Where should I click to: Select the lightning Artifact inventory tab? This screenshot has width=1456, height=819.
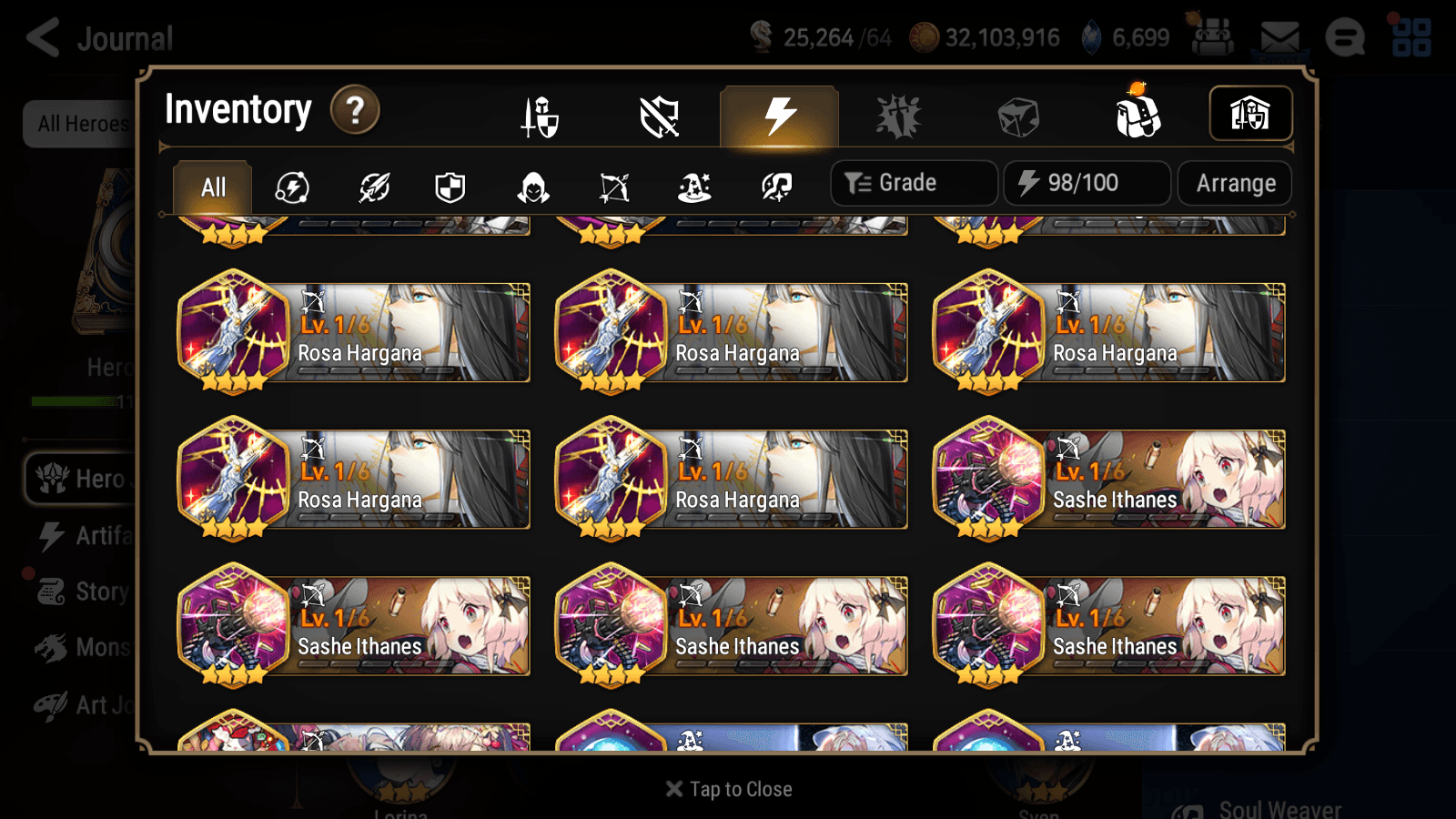tap(779, 116)
